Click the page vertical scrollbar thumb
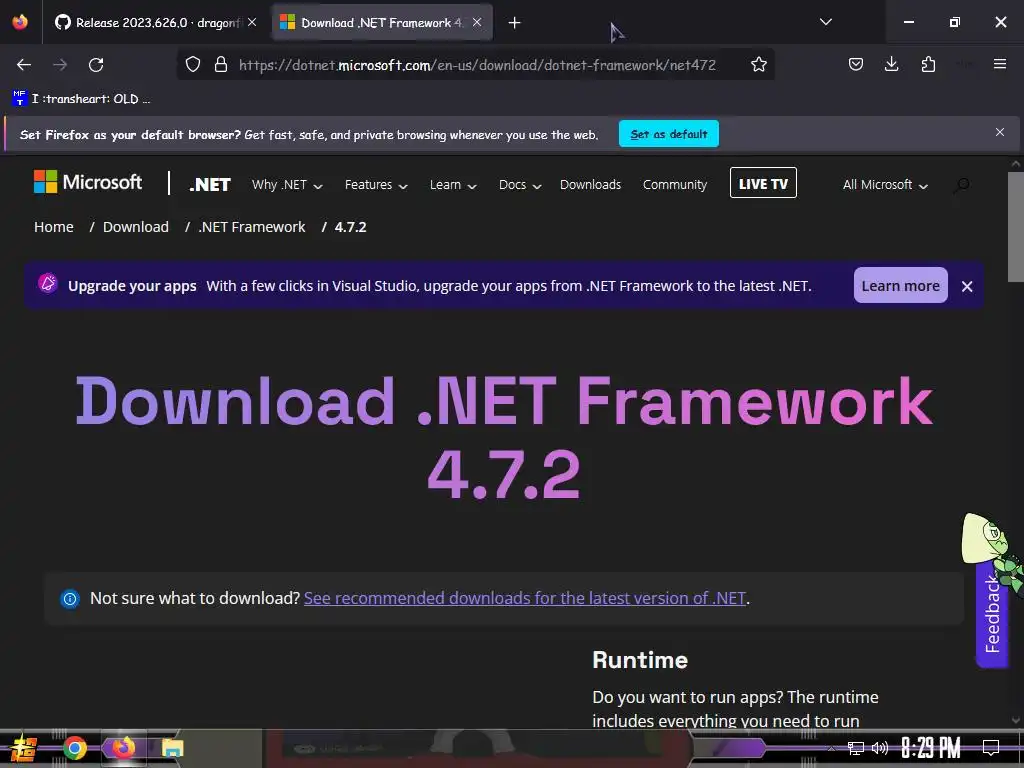This screenshot has width=1024, height=768. click(1016, 227)
